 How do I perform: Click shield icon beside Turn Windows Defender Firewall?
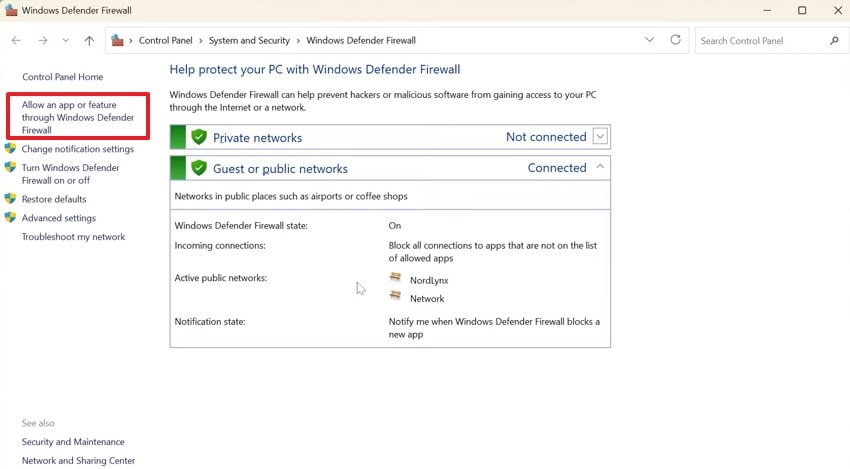coord(10,167)
